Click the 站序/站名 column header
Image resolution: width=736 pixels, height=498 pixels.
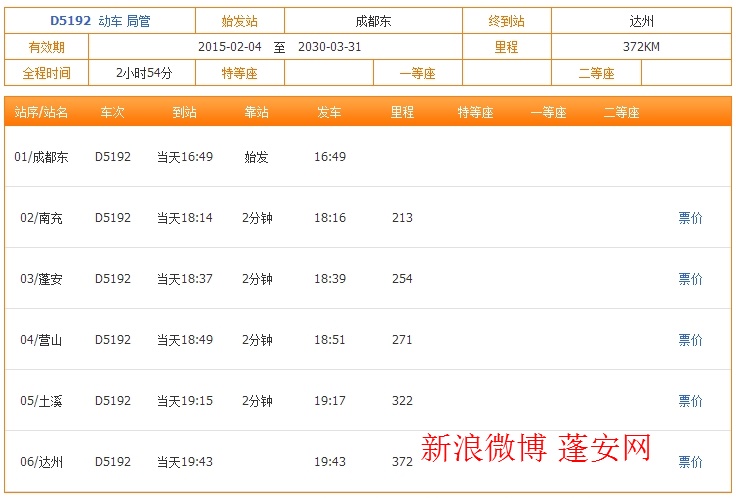(42, 113)
